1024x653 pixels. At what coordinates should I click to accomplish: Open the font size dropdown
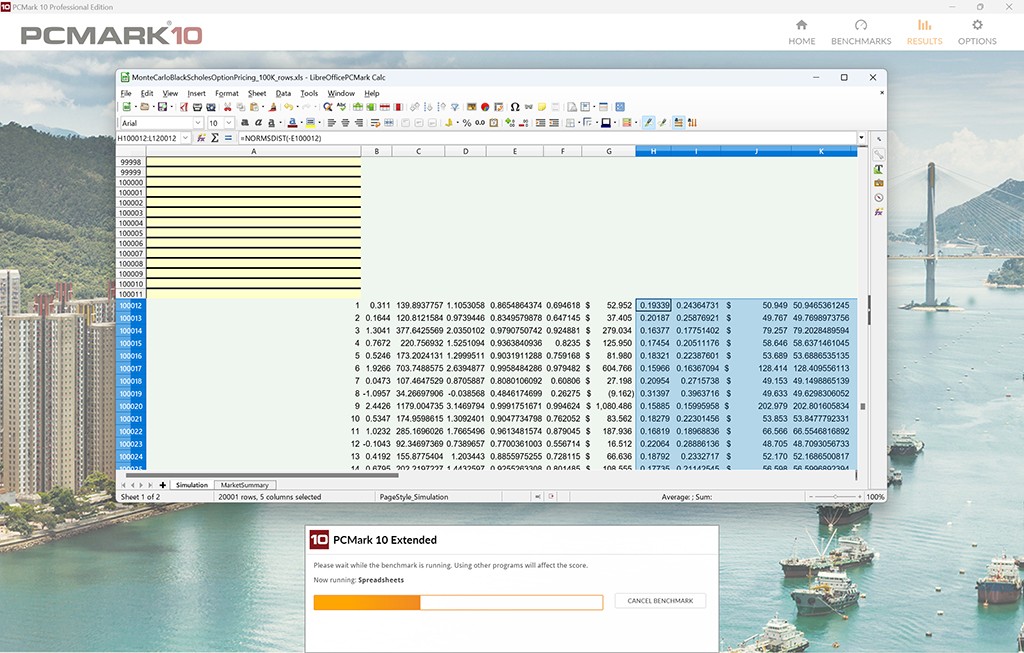(x=229, y=123)
